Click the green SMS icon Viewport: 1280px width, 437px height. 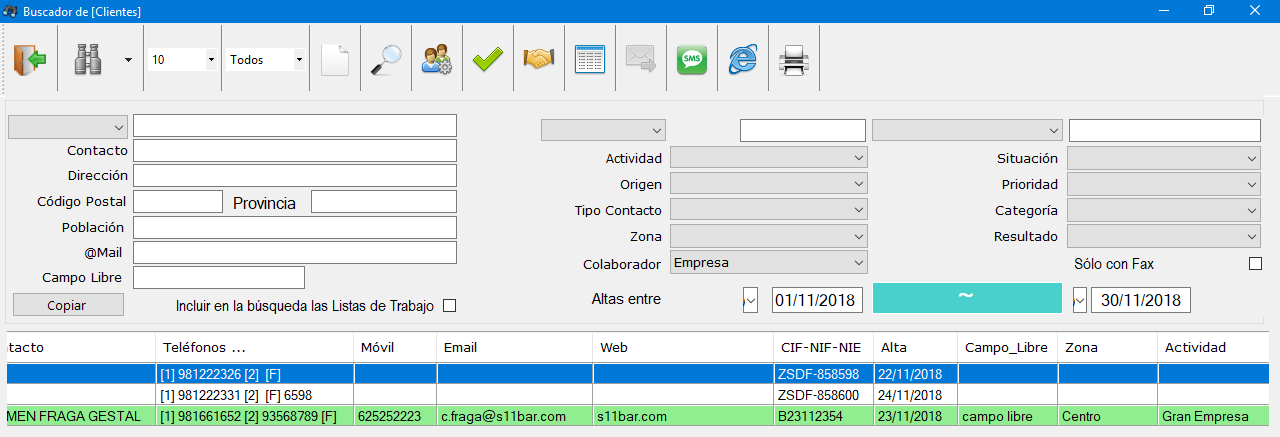point(691,60)
